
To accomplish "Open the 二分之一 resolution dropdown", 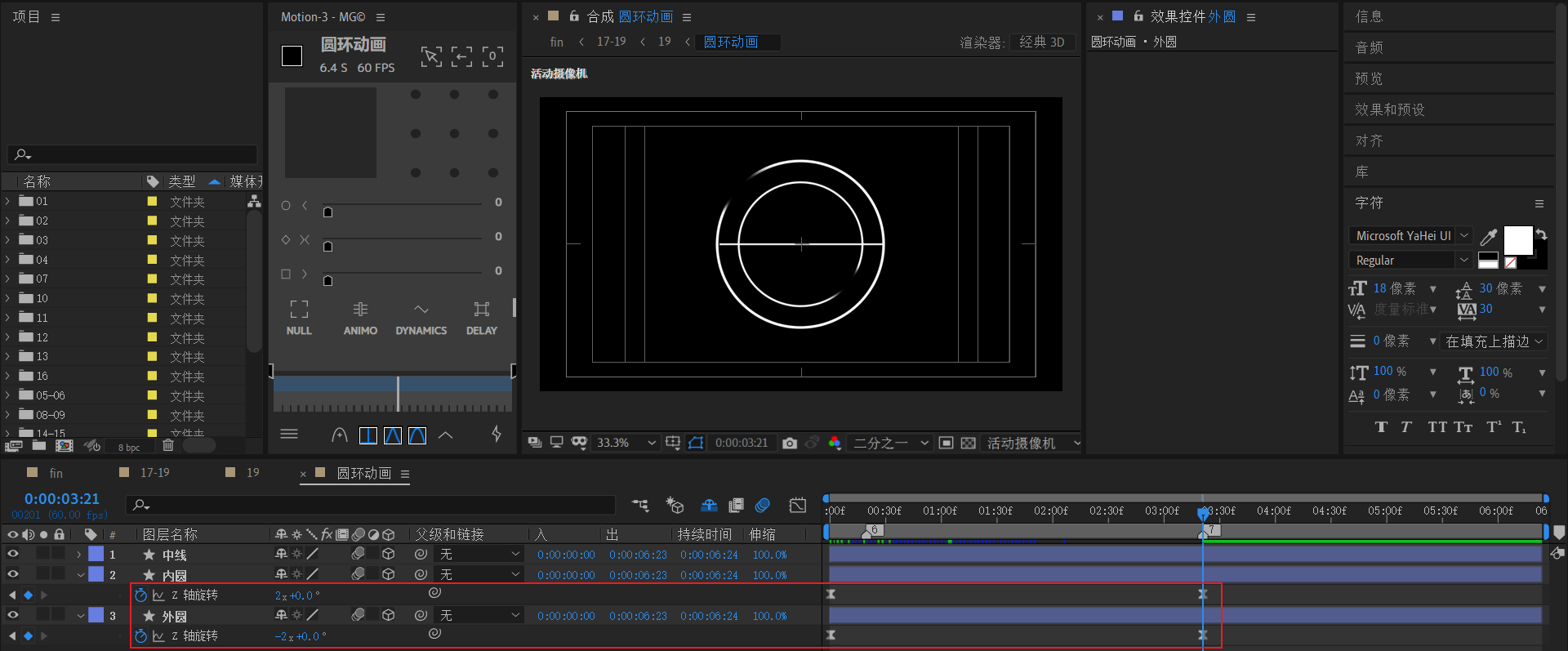I will click(x=890, y=443).
